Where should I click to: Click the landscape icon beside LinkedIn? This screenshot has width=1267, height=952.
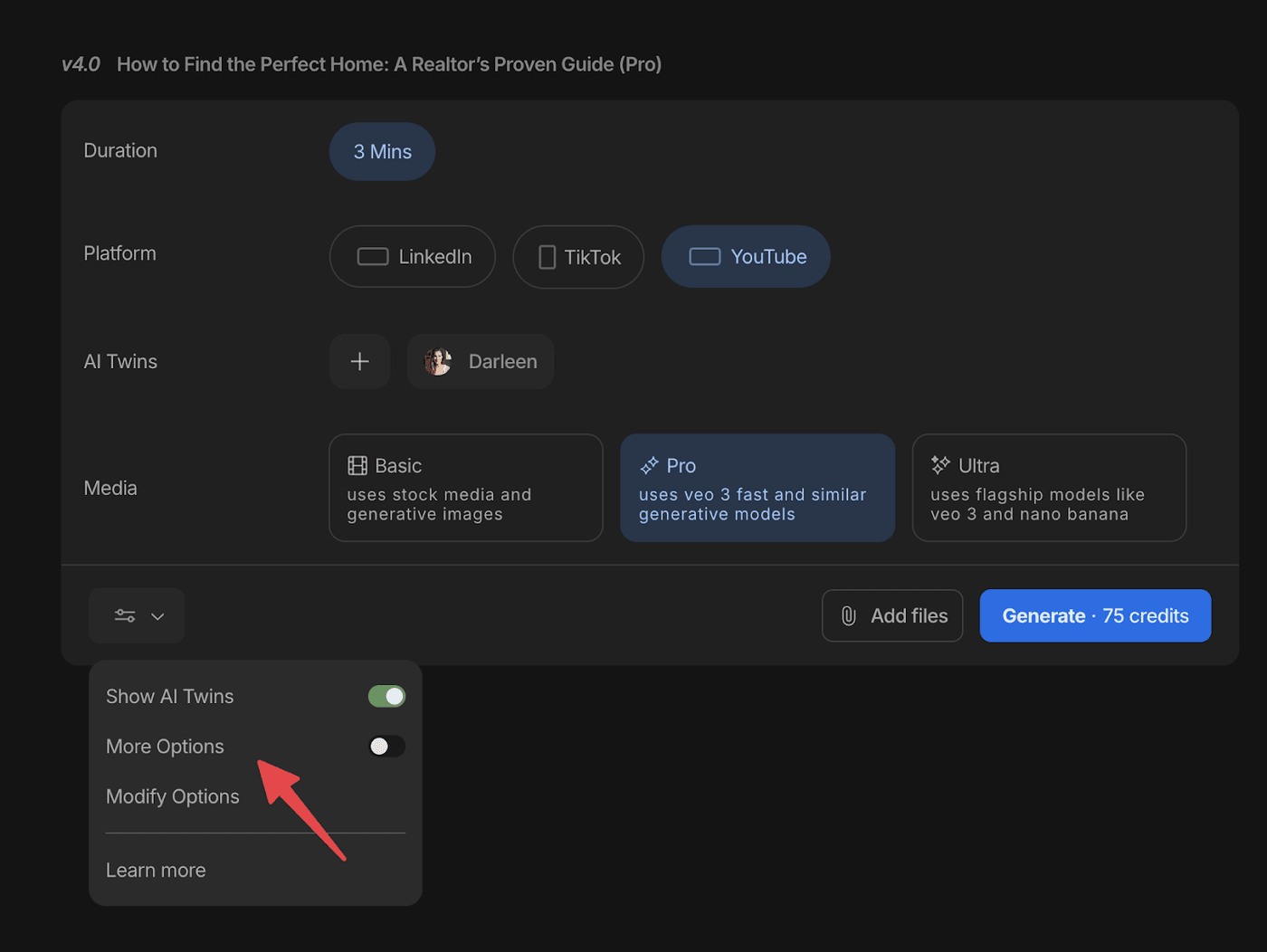click(373, 257)
